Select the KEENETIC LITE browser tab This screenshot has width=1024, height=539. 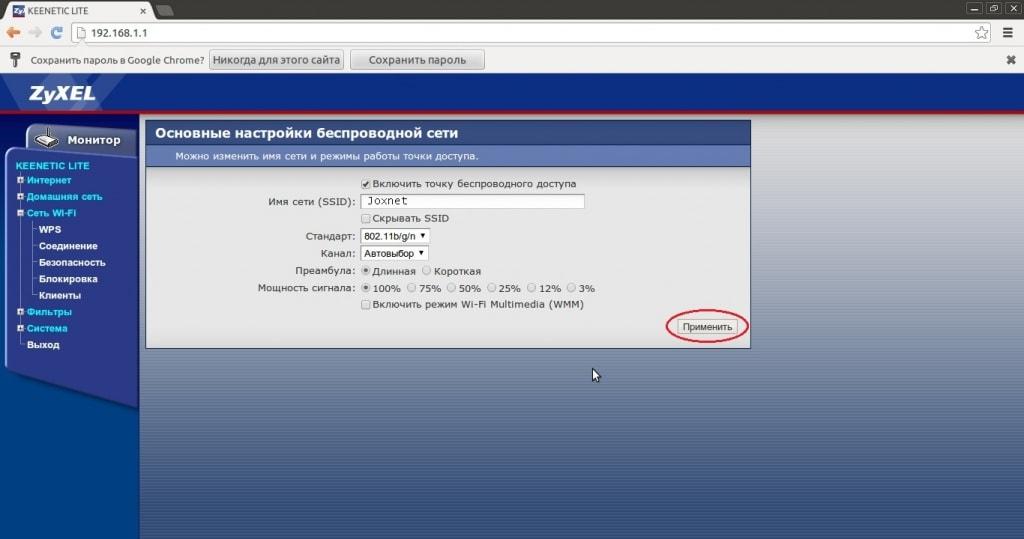(x=78, y=11)
